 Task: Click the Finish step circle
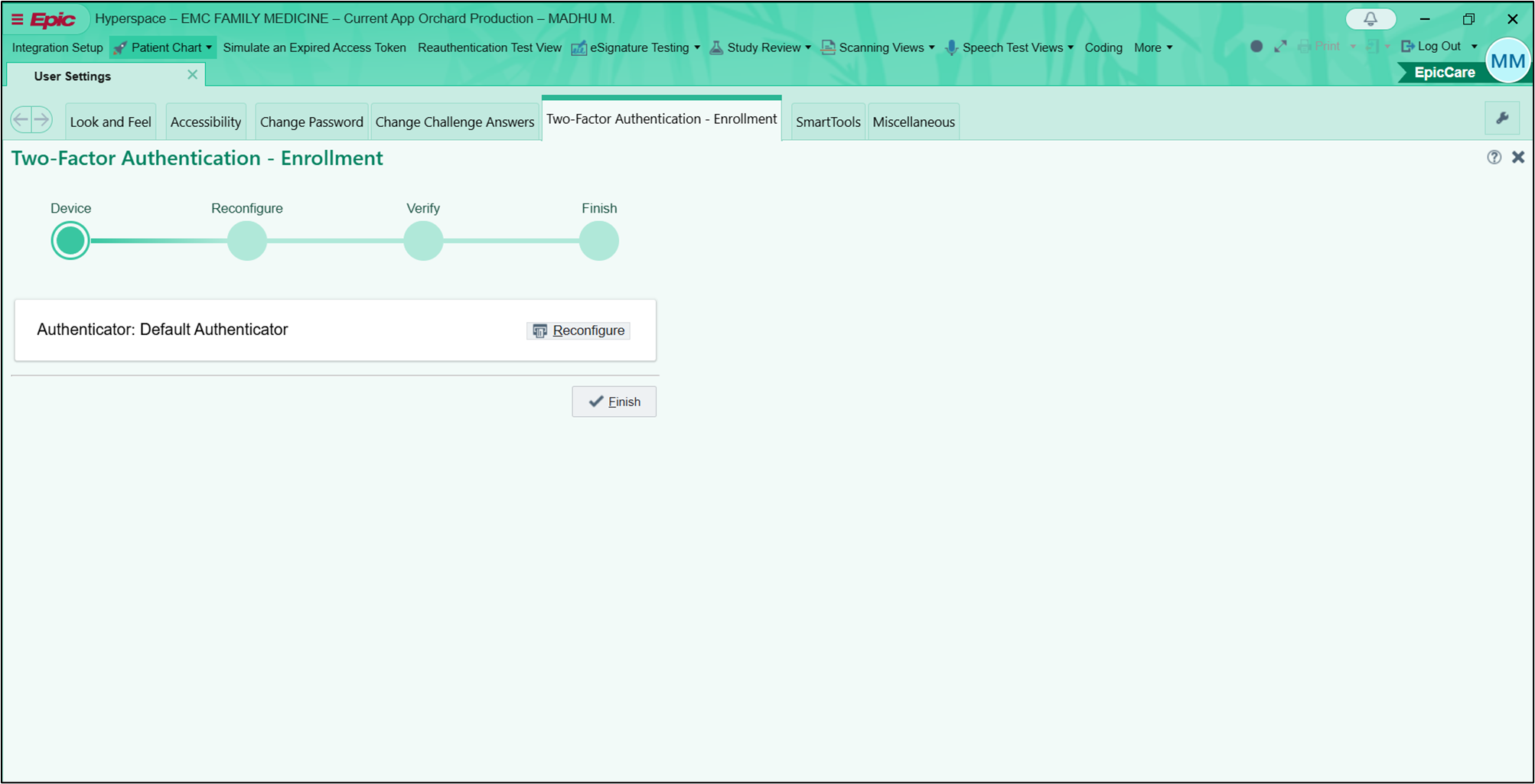tap(599, 241)
